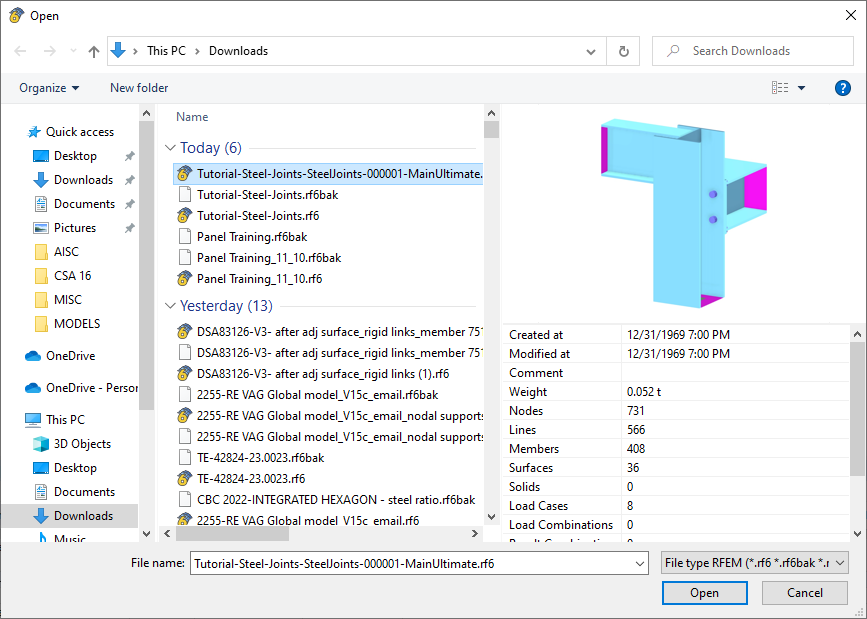Expand the File name dropdown arrow
The width and height of the screenshot is (867, 619).
tap(640, 564)
